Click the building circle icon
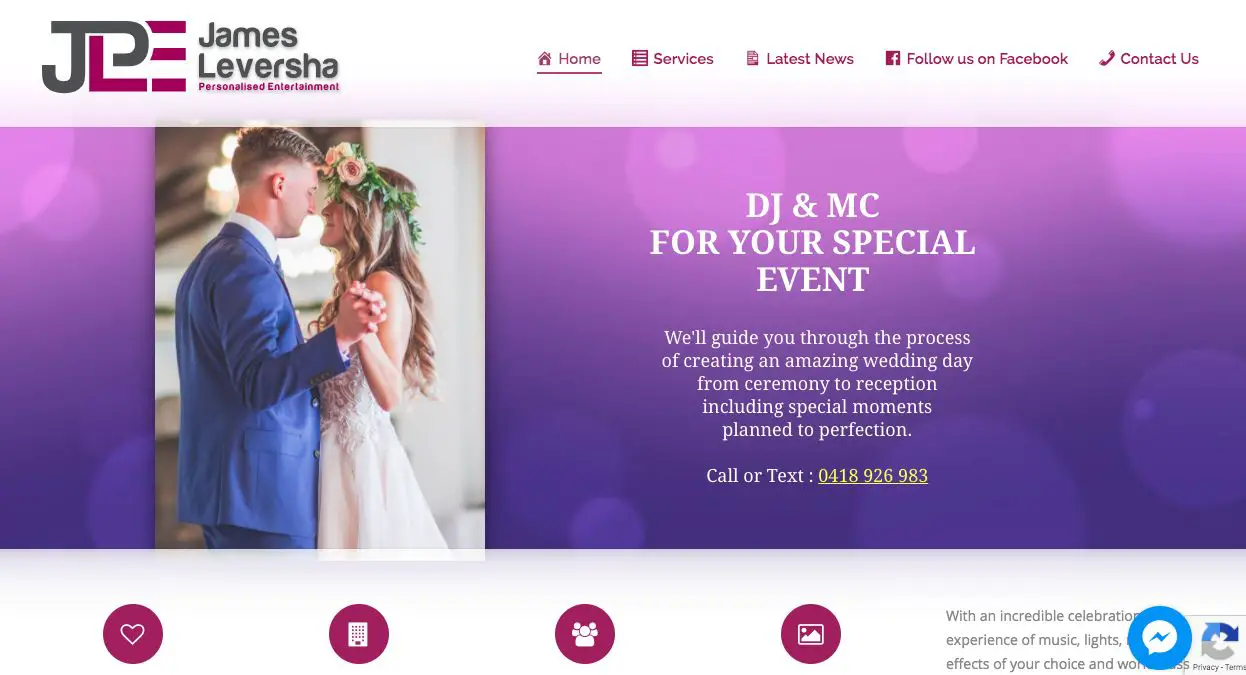Viewport: 1246px width, 675px height. pos(359,634)
